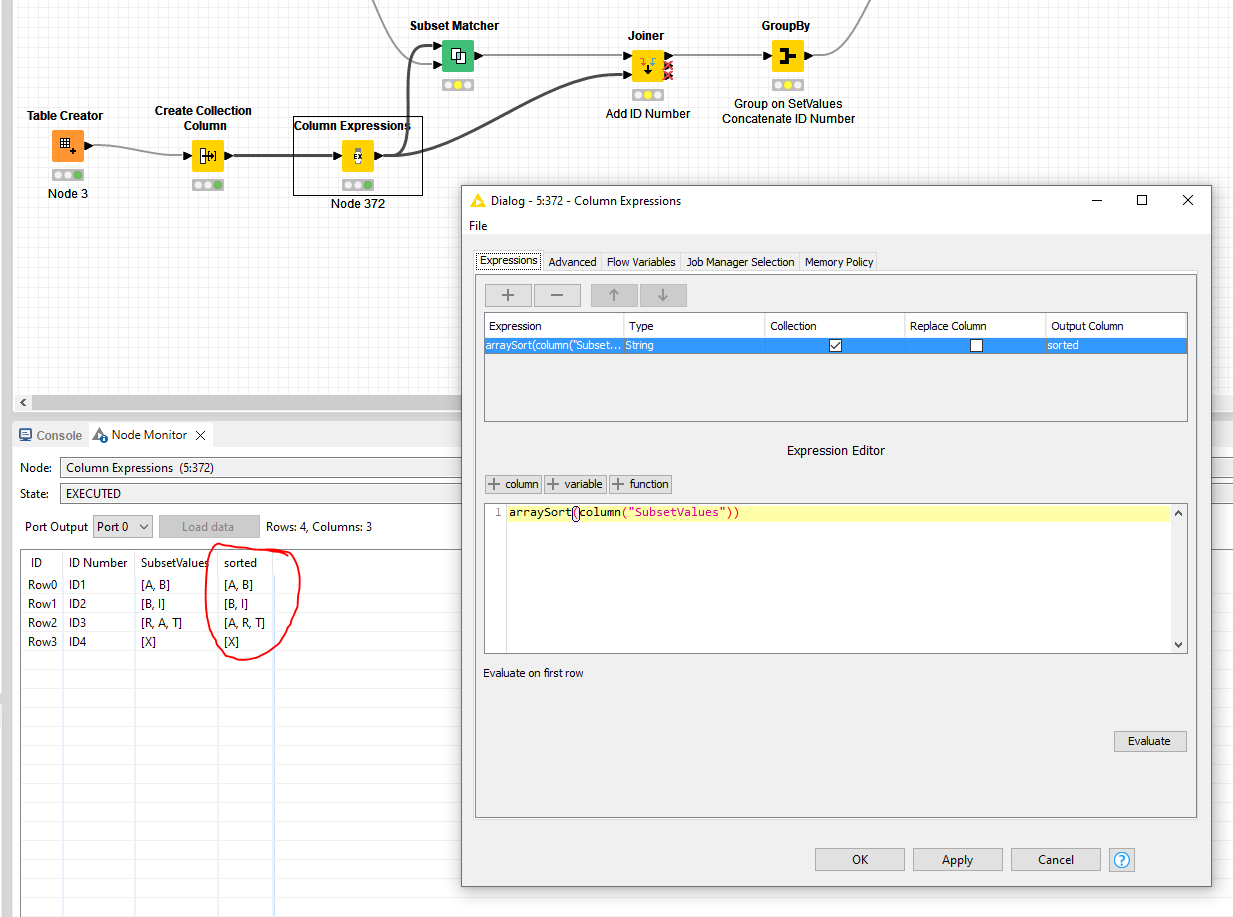Click the Load data button
Image resolution: width=1233 pixels, height=917 pixels.
[x=208, y=527]
